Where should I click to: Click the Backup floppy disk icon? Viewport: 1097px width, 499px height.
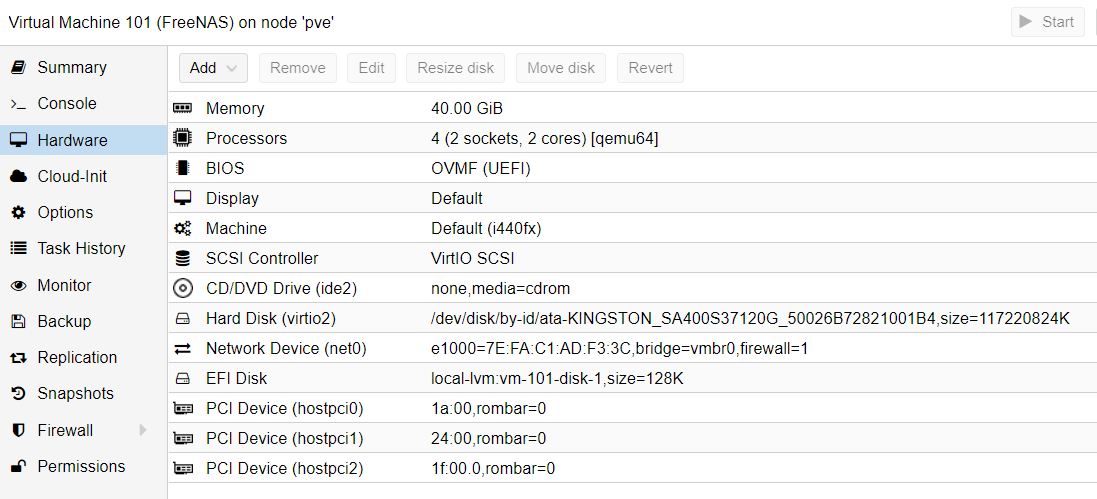tap(18, 322)
